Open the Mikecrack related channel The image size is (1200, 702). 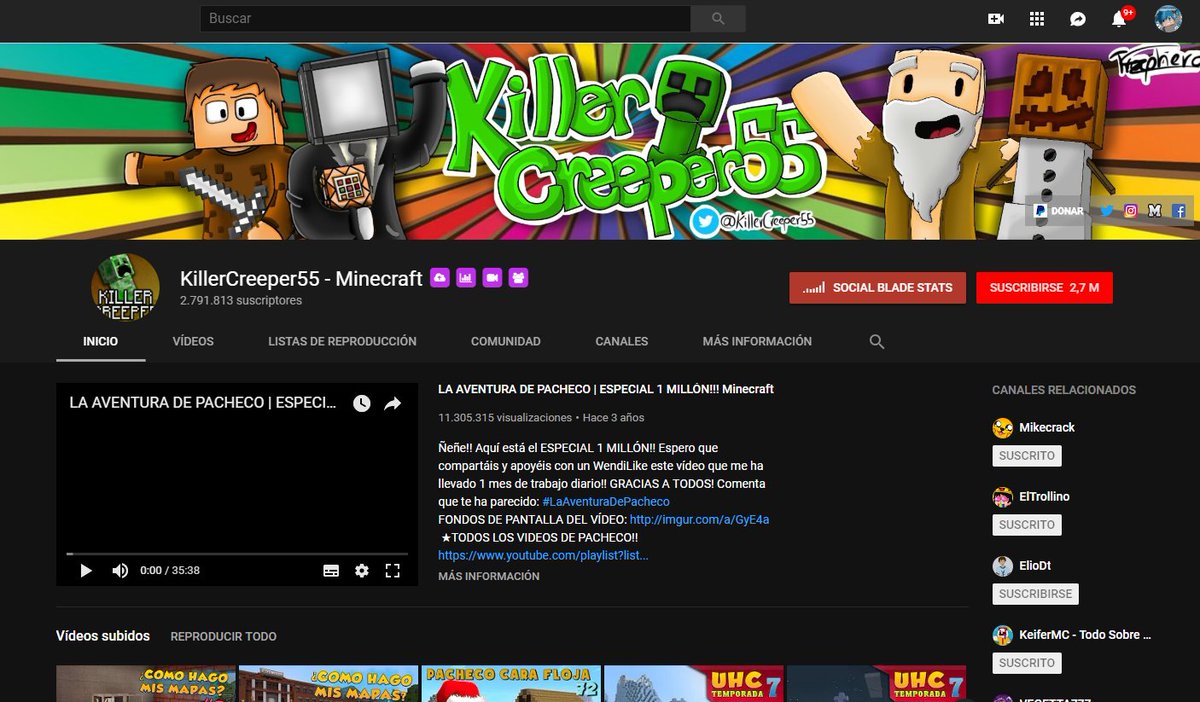click(1047, 427)
